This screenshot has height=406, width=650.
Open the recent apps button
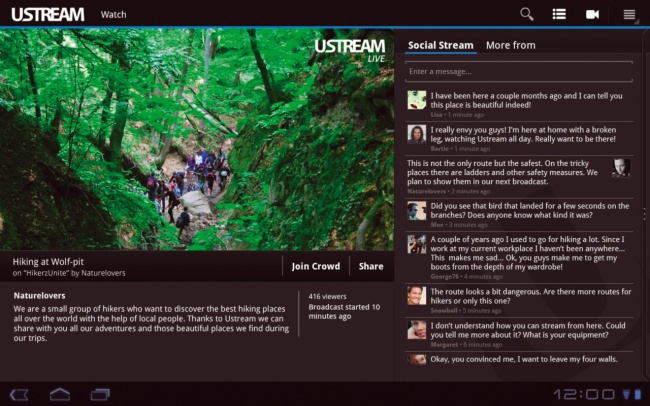100,393
